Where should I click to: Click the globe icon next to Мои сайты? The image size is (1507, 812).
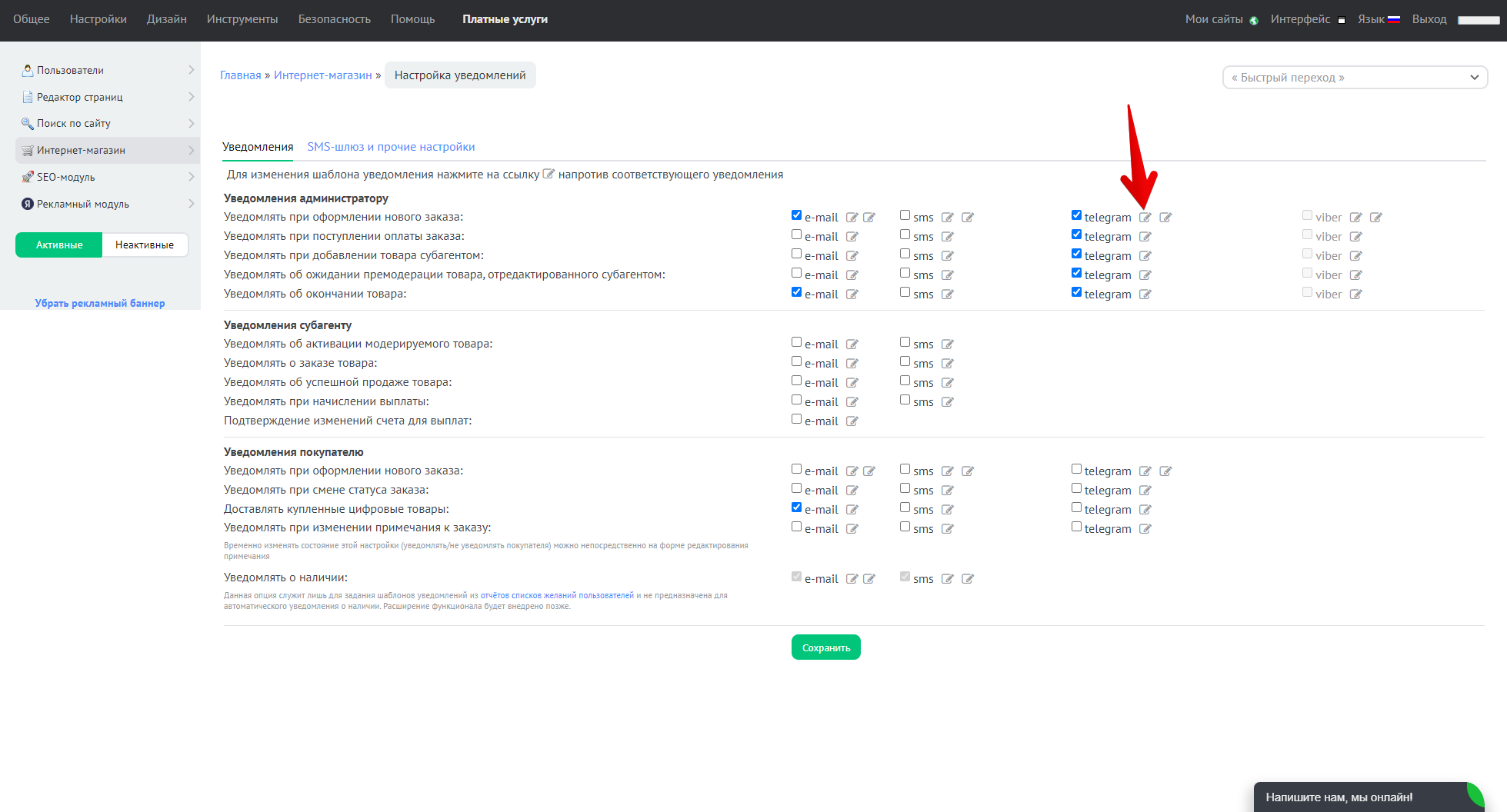[1254, 21]
